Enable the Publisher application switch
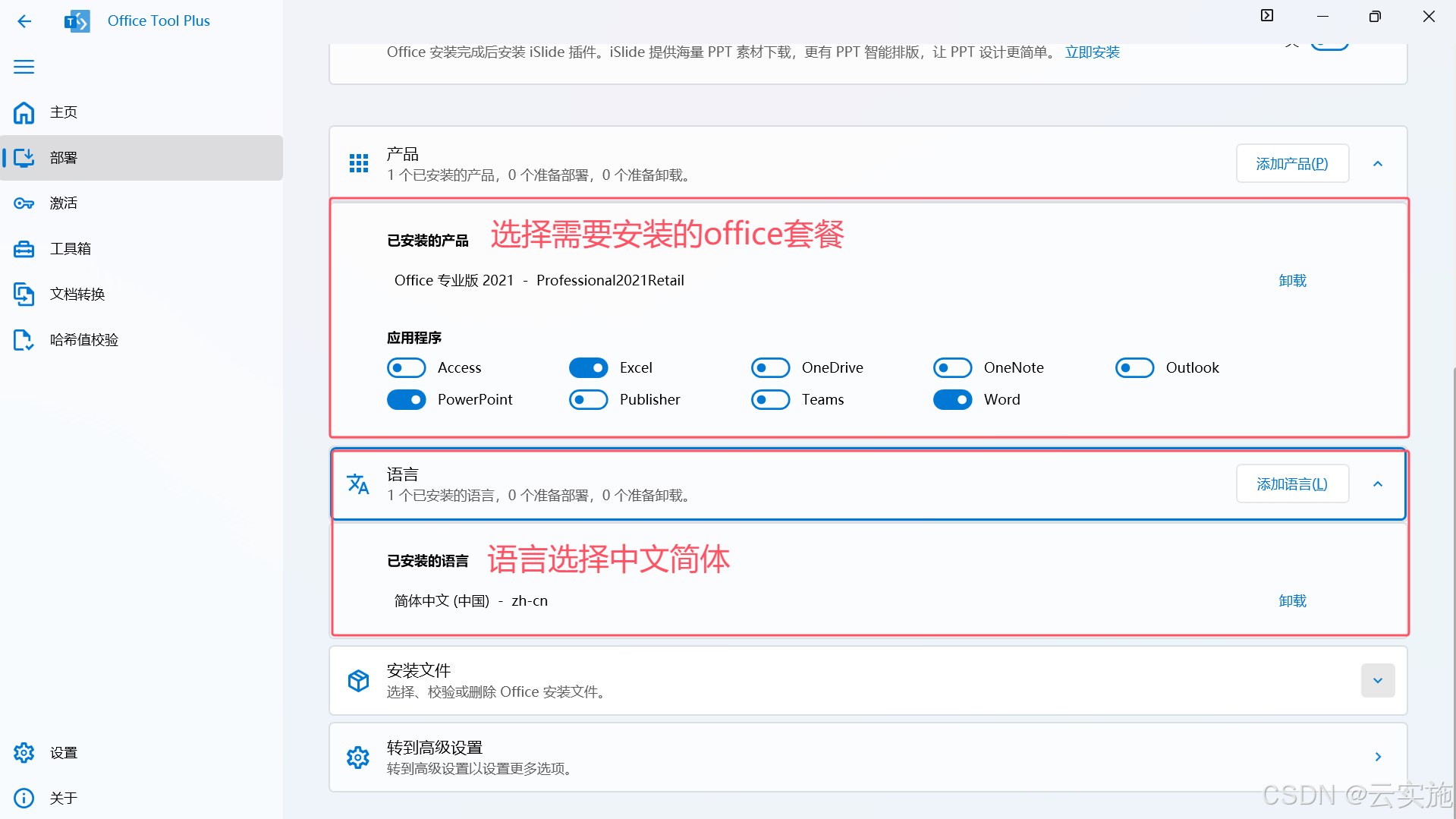Image resolution: width=1456 pixels, height=819 pixels. 589,400
